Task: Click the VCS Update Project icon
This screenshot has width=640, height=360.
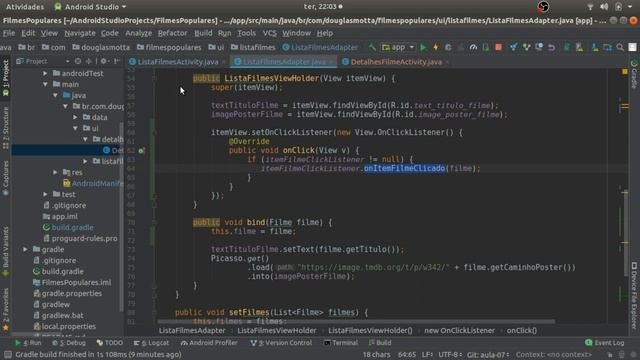Action: tap(513, 47)
